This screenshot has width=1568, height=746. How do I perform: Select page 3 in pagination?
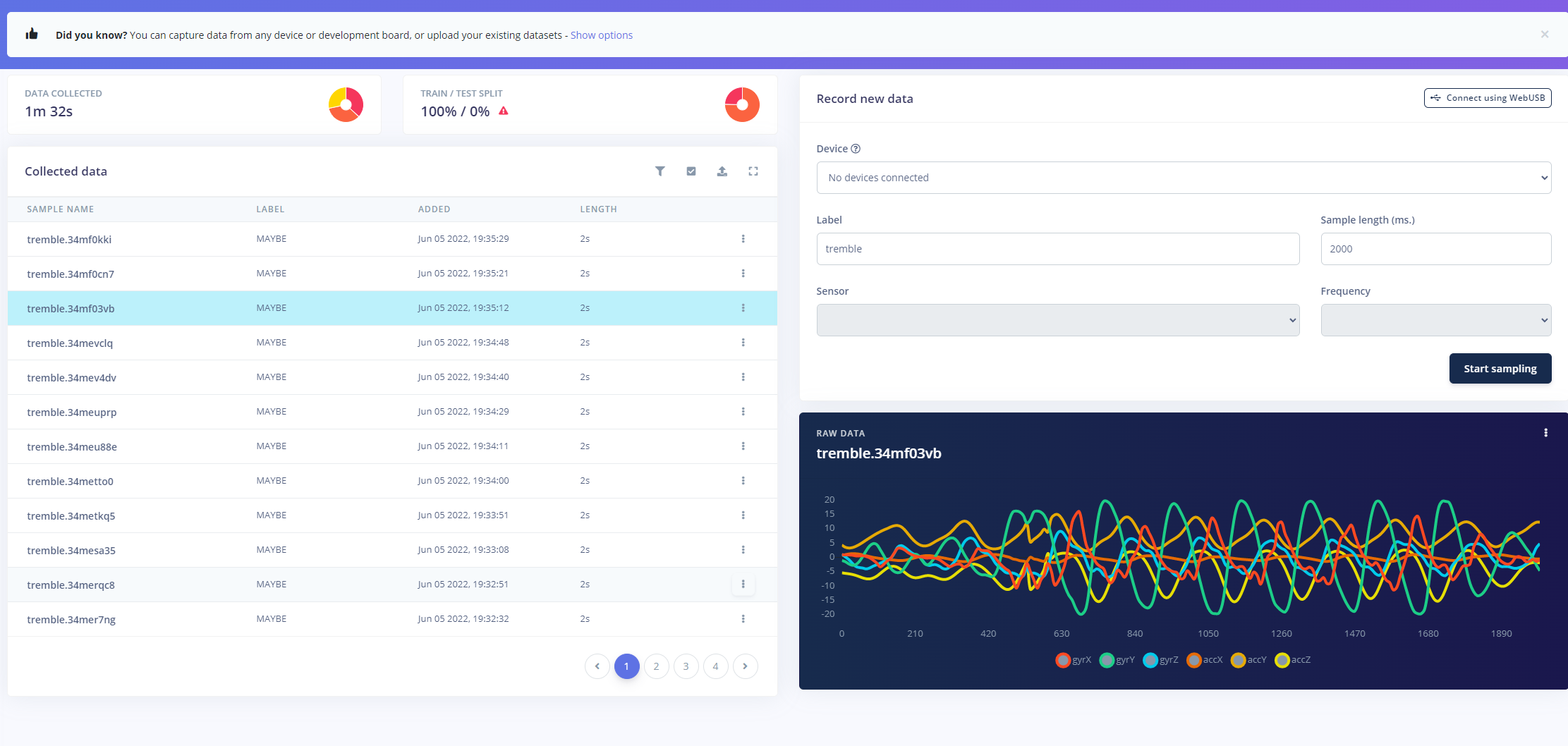686,666
